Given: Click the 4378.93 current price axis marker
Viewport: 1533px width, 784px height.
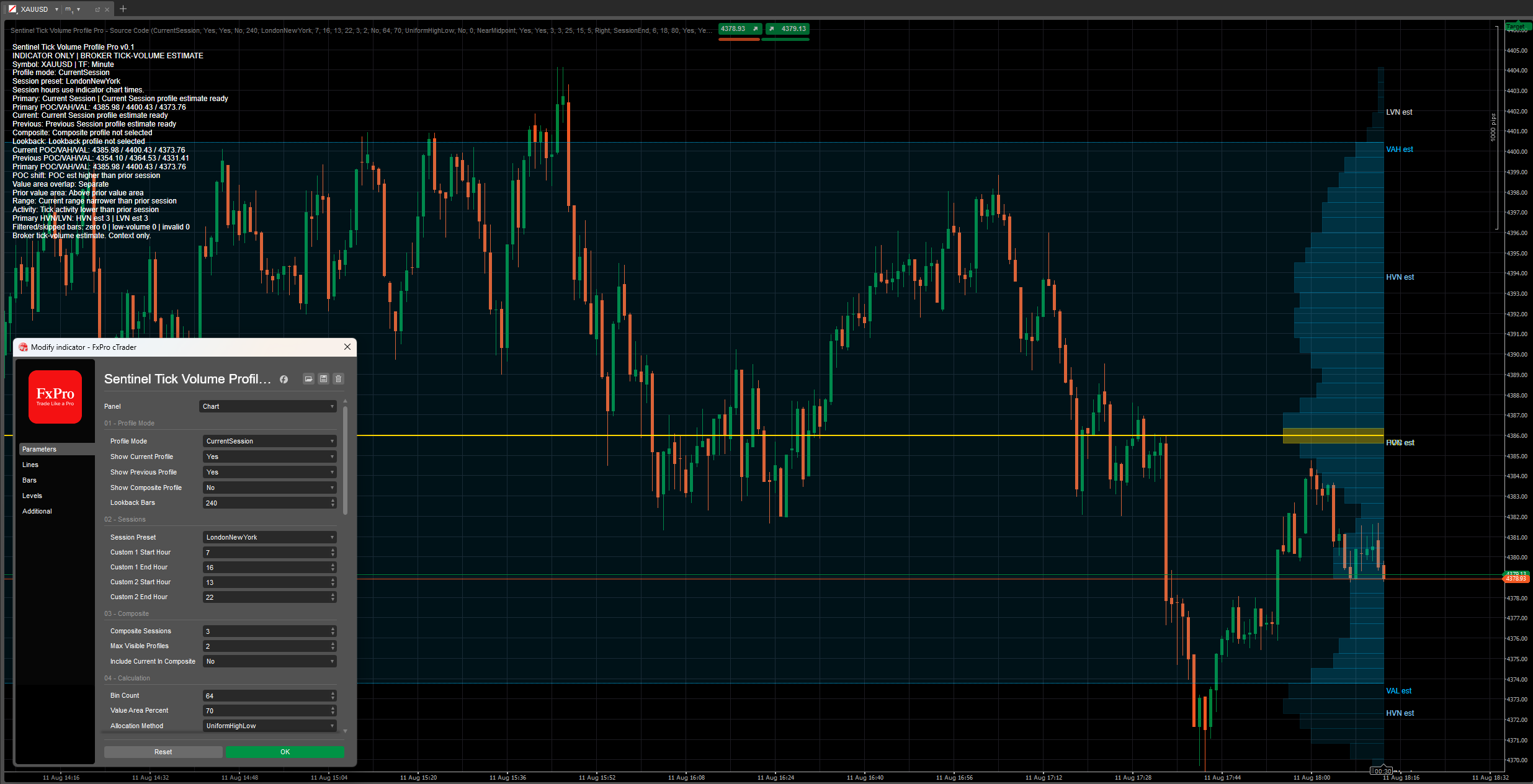Looking at the screenshot, I should (1516, 579).
